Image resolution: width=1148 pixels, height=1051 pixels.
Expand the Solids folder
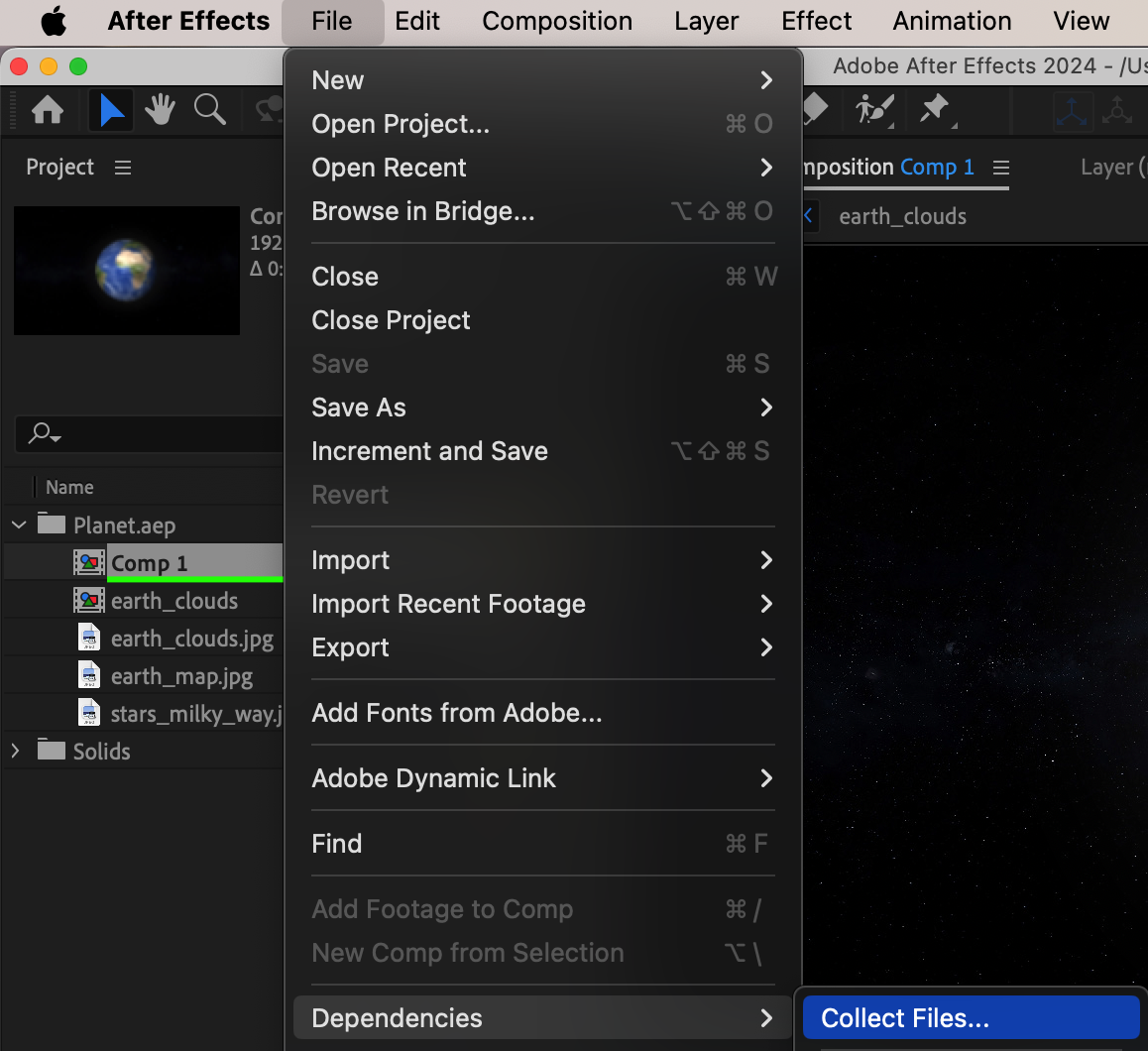(16, 750)
